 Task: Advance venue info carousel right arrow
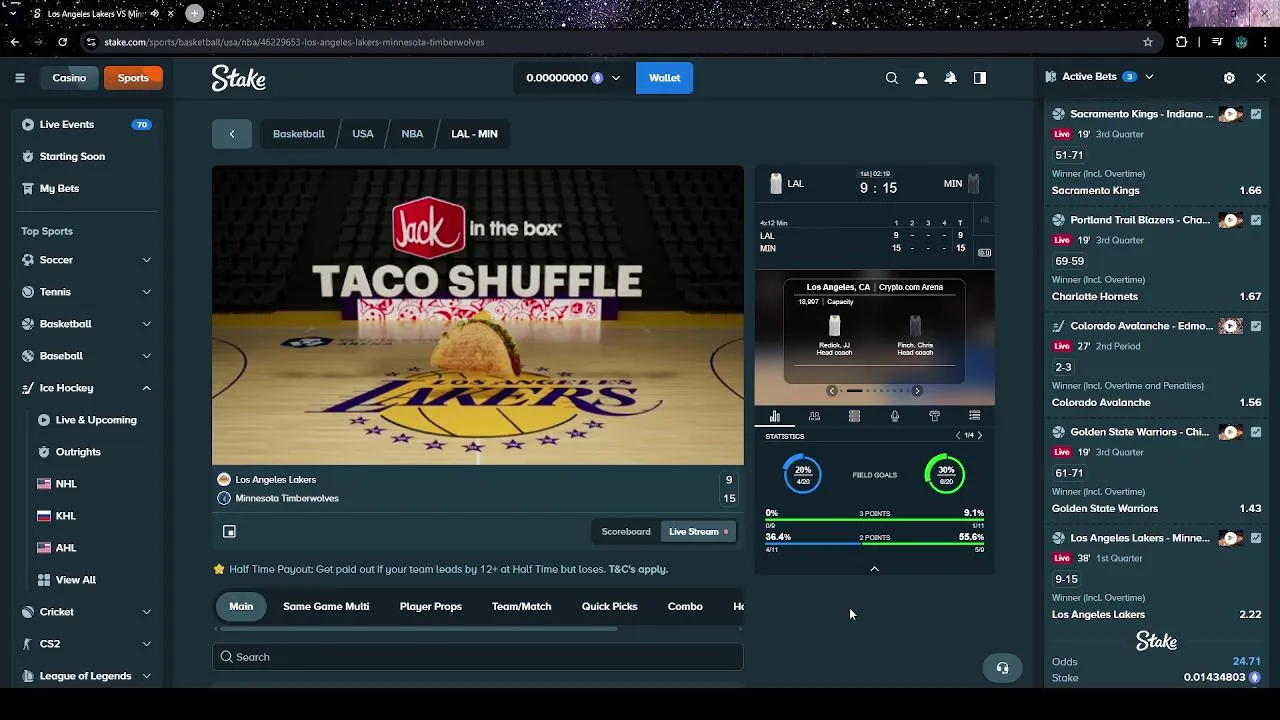tap(917, 391)
